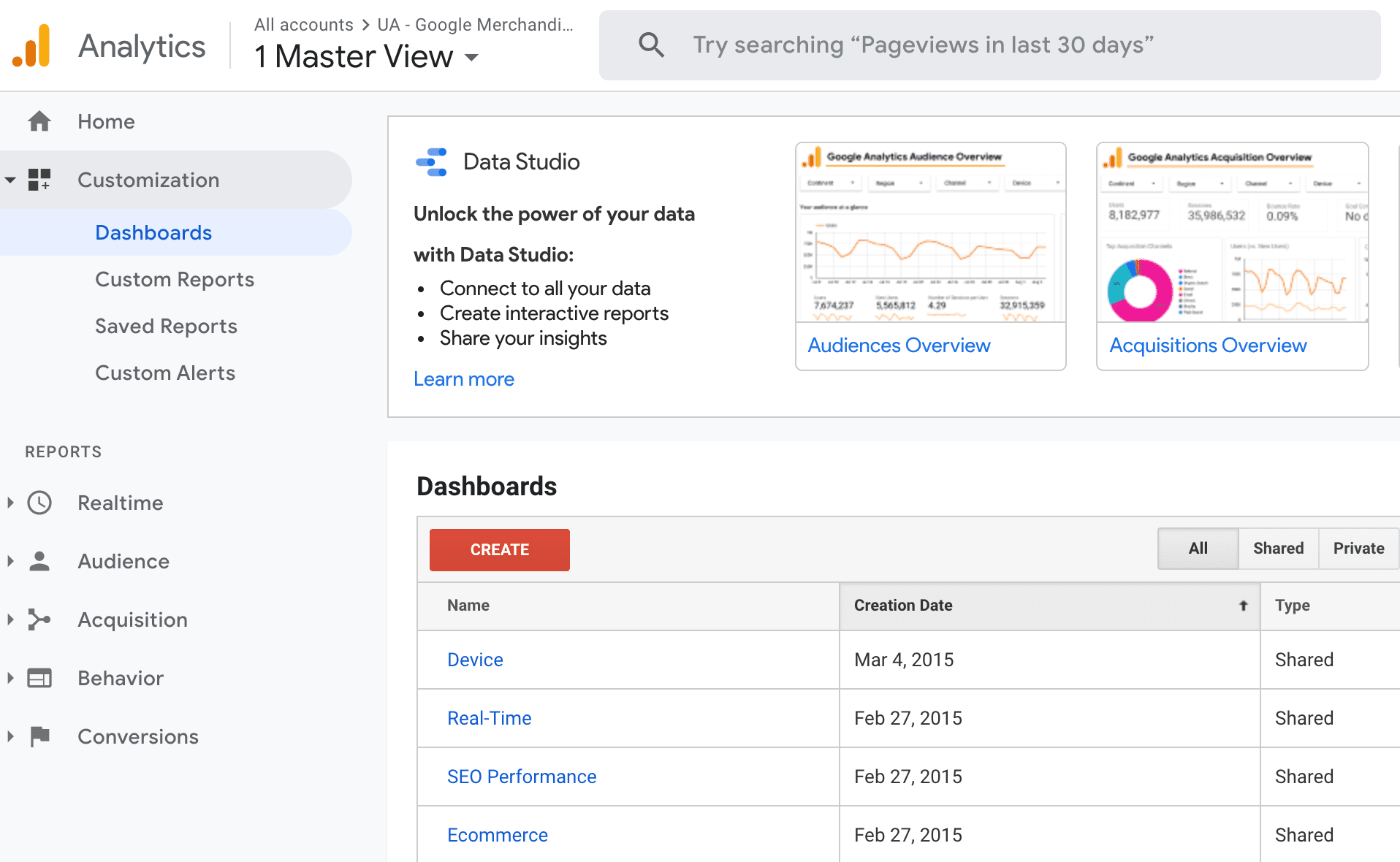The width and height of the screenshot is (1400, 862).
Task: Filter dashboards by Private
Action: [1359, 549]
